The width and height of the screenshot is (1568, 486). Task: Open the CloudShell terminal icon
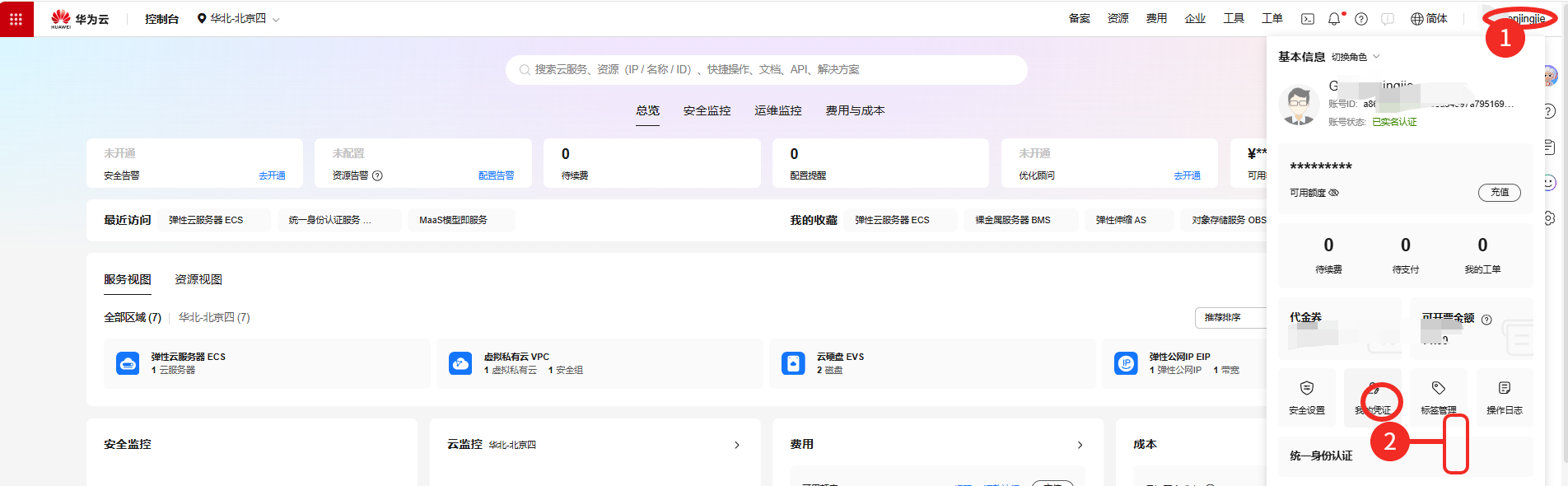[x=1308, y=19]
